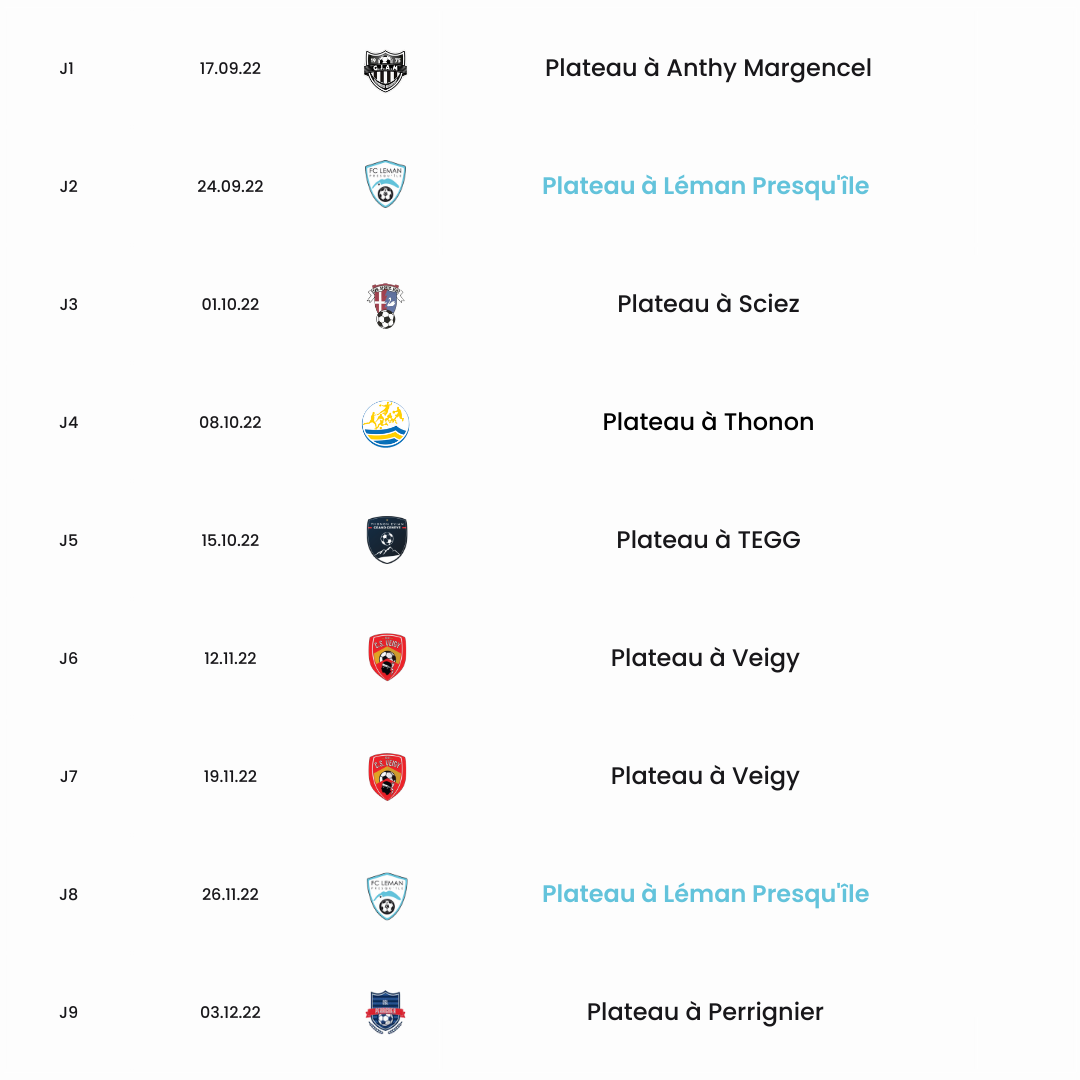Click the FC Léman crest on J2
The width and height of the screenshot is (1080, 1080).
point(385,184)
